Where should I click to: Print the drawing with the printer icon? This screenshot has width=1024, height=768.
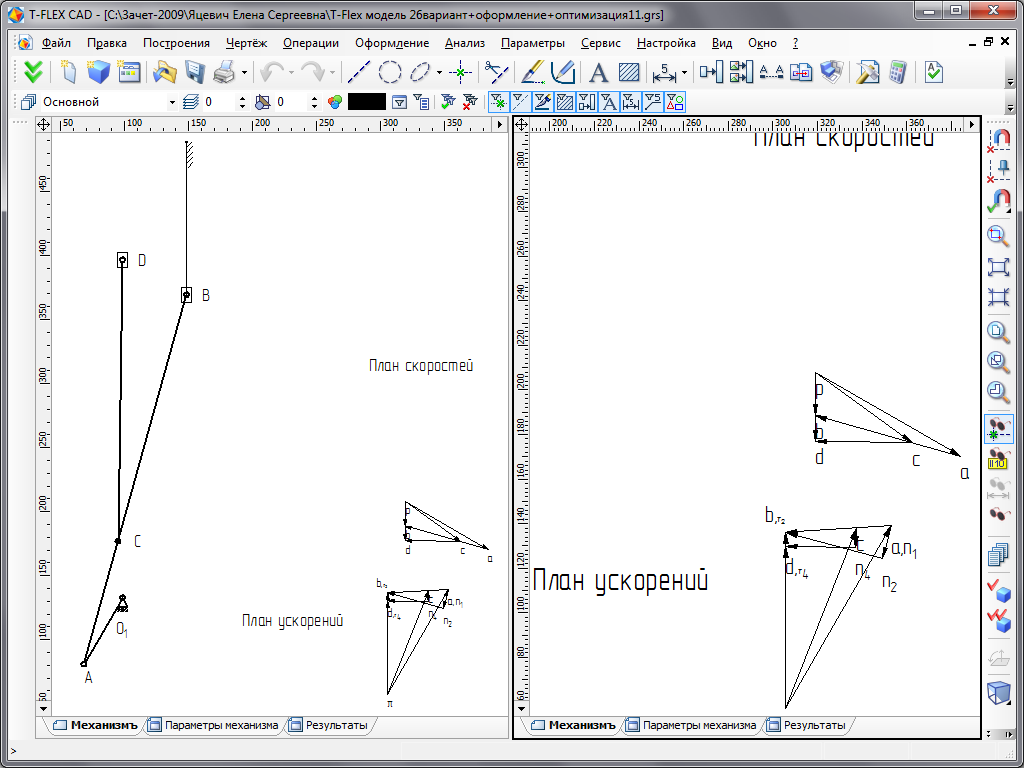pos(225,72)
